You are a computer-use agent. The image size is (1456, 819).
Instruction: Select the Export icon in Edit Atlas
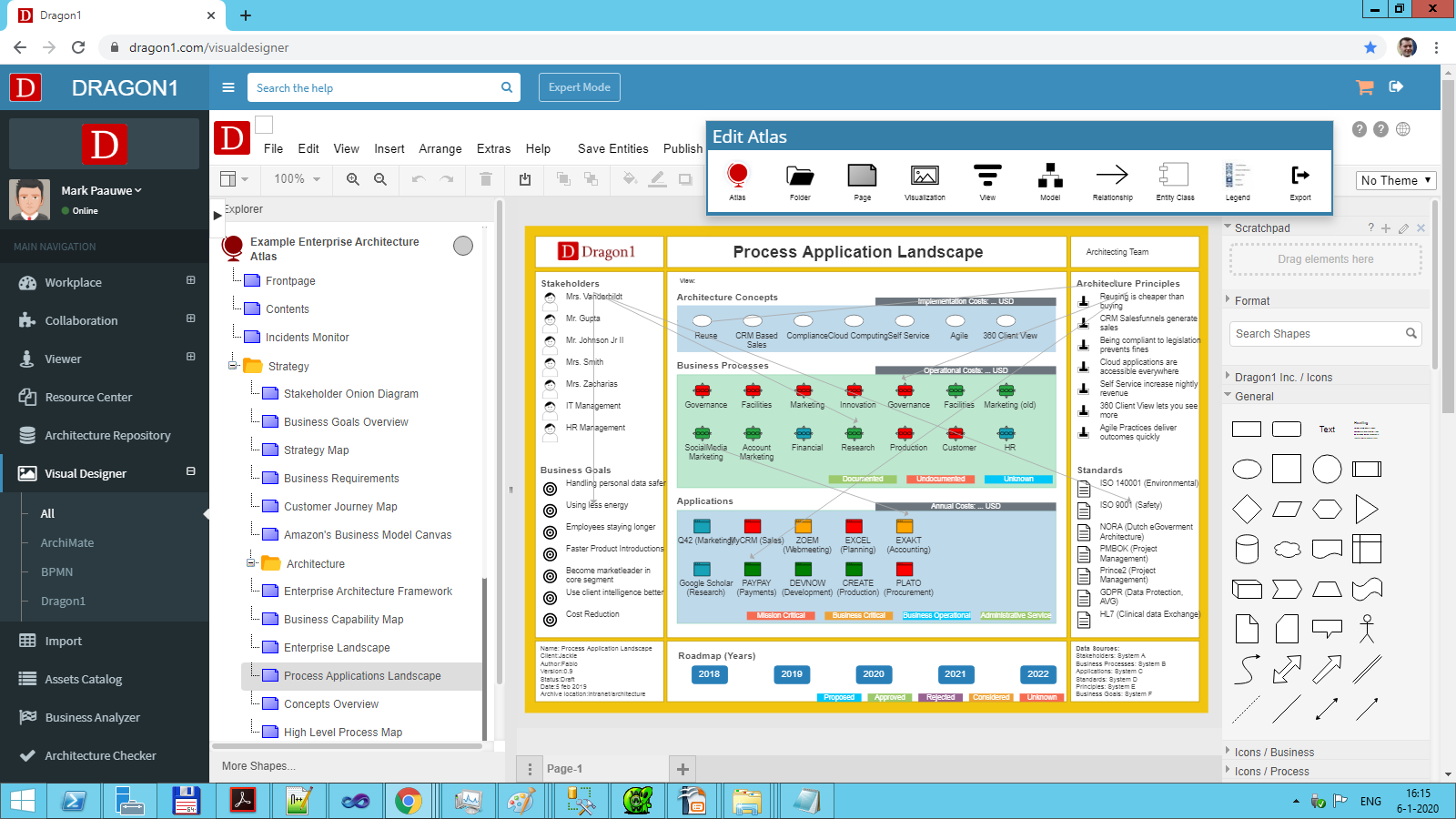coord(1300,177)
